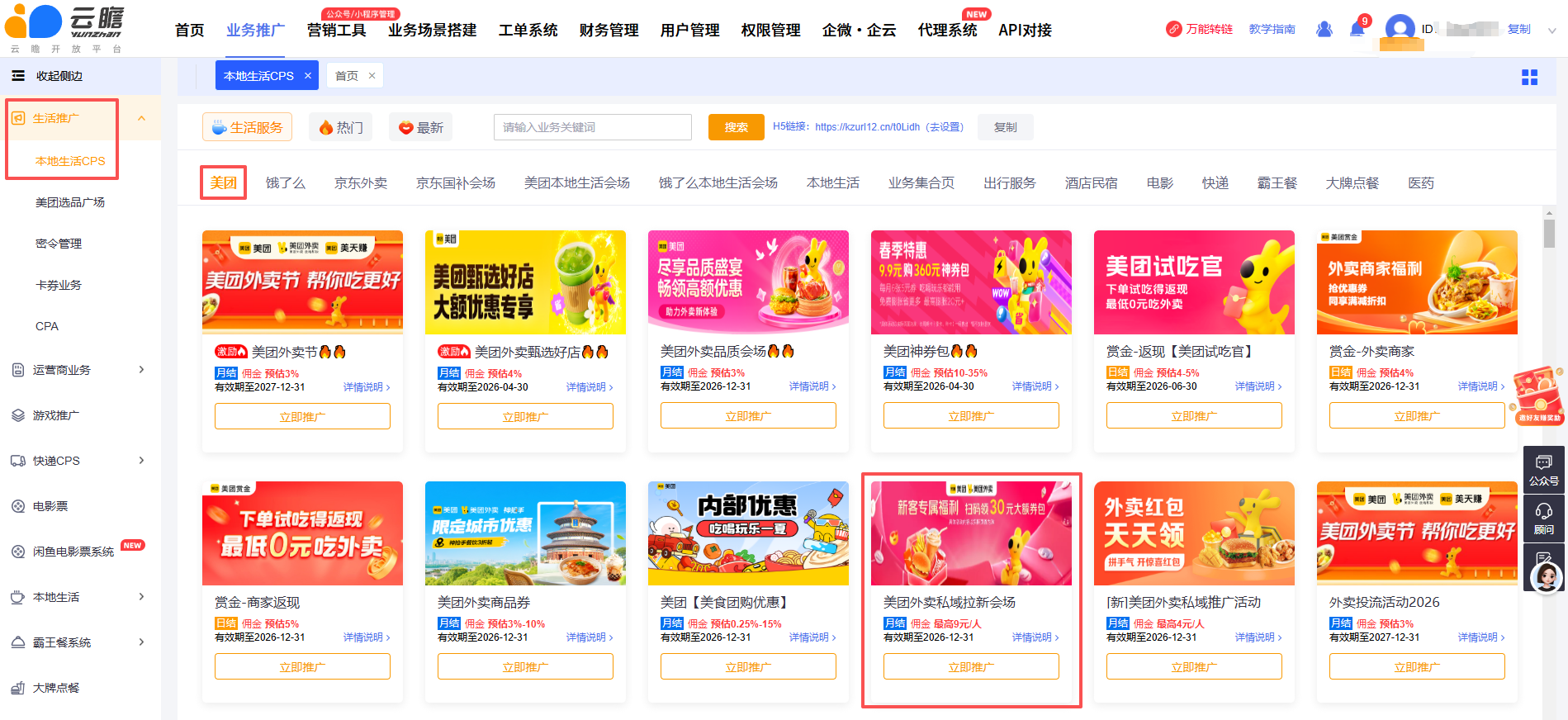Open the 顾问 headset icon
This screenshot has width=1568, height=720.
point(1543,519)
